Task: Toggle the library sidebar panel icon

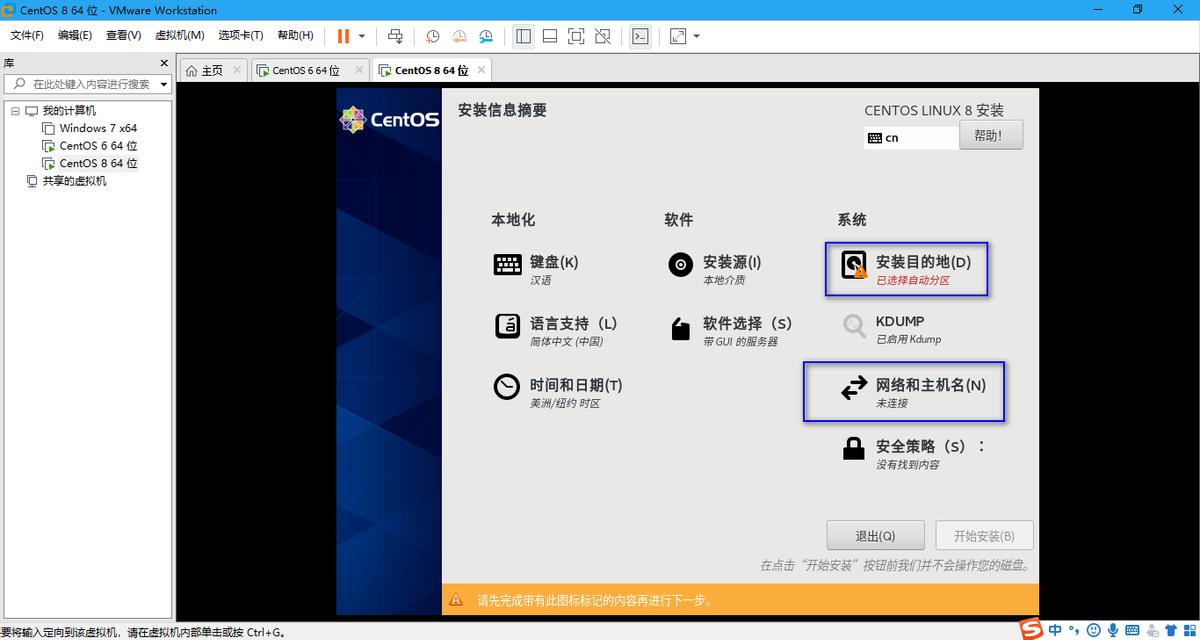Action: point(522,36)
